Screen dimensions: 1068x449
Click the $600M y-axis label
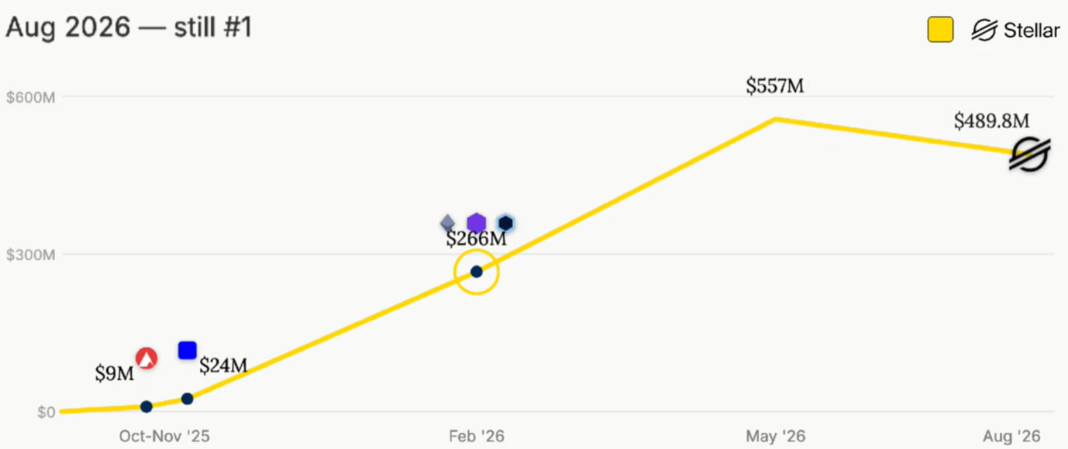click(29, 97)
